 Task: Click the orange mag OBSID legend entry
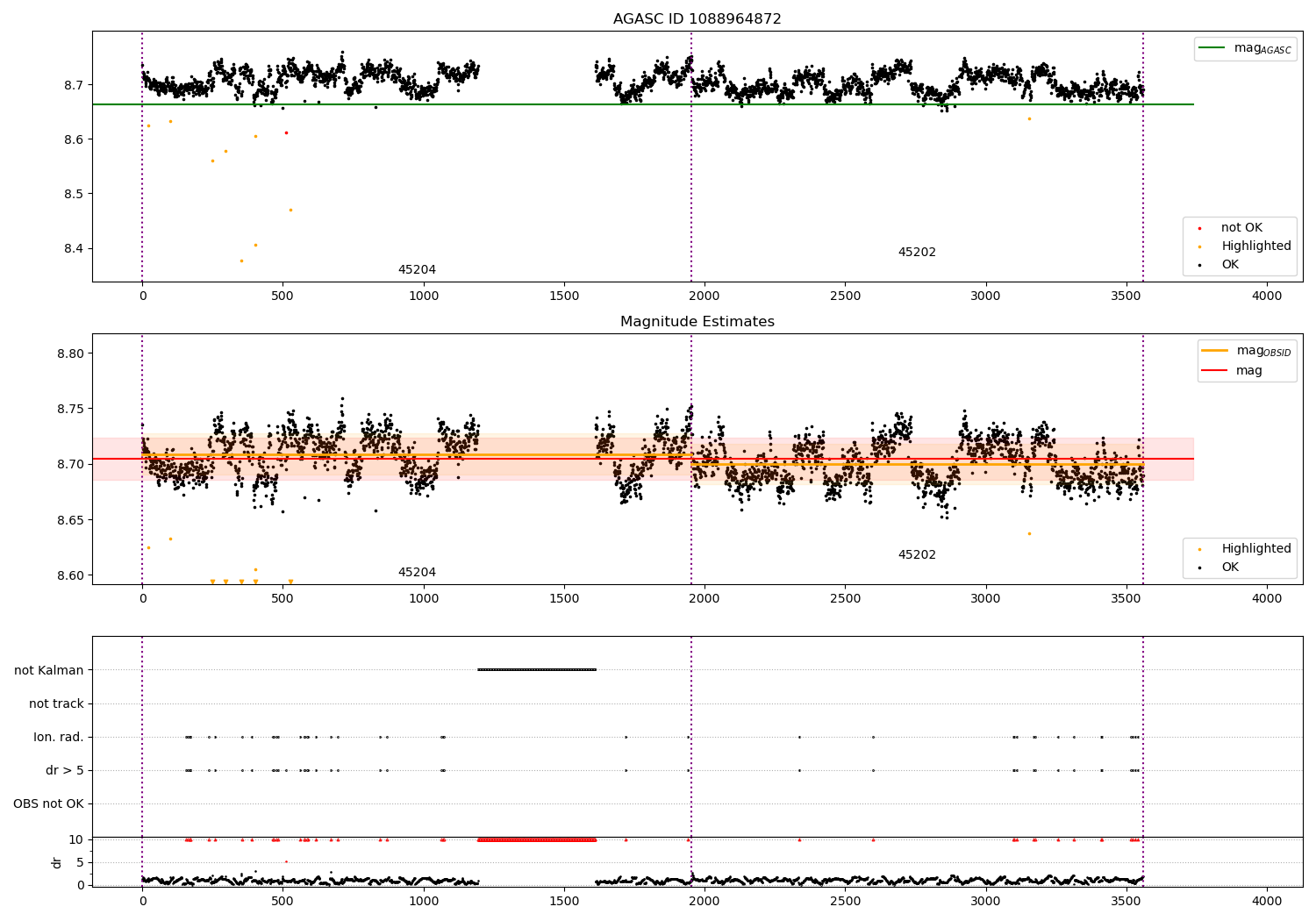1246,351
